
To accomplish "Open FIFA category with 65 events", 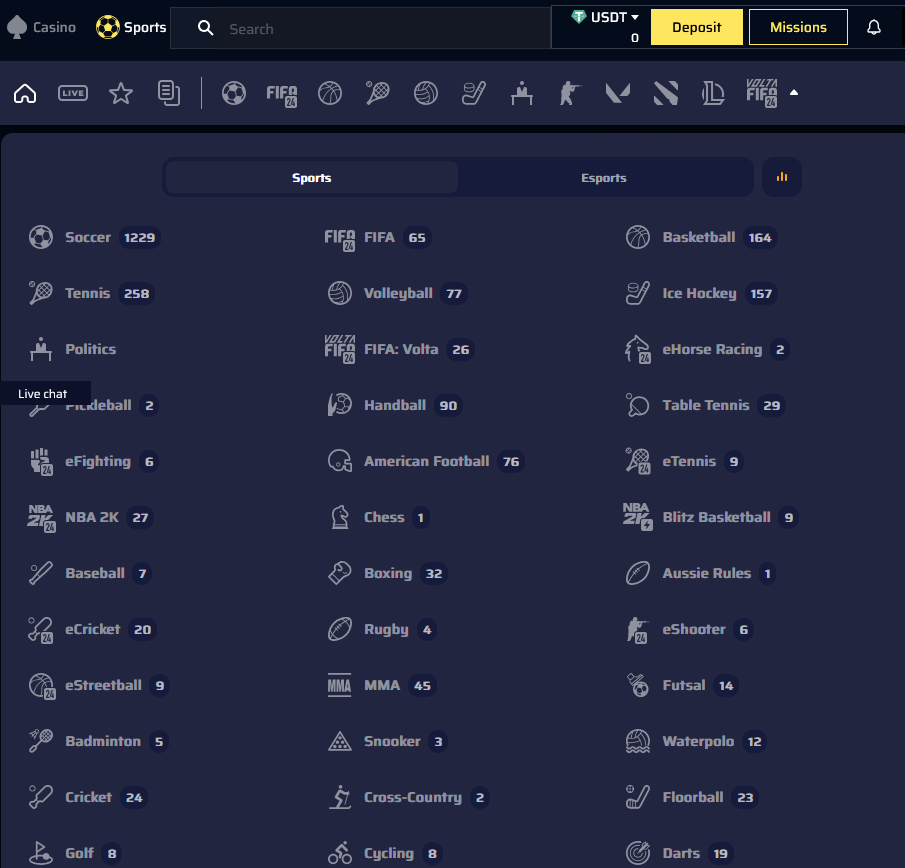I will coord(378,237).
